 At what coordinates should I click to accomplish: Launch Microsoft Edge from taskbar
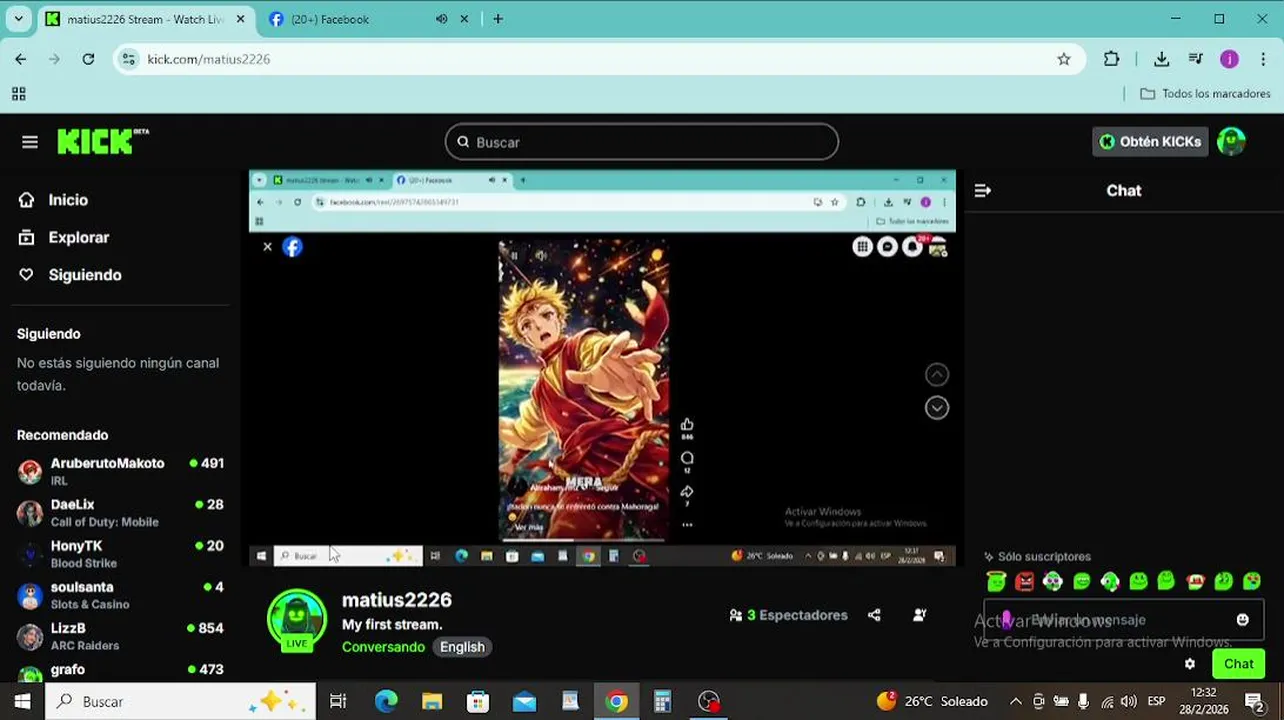(x=386, y=702)
